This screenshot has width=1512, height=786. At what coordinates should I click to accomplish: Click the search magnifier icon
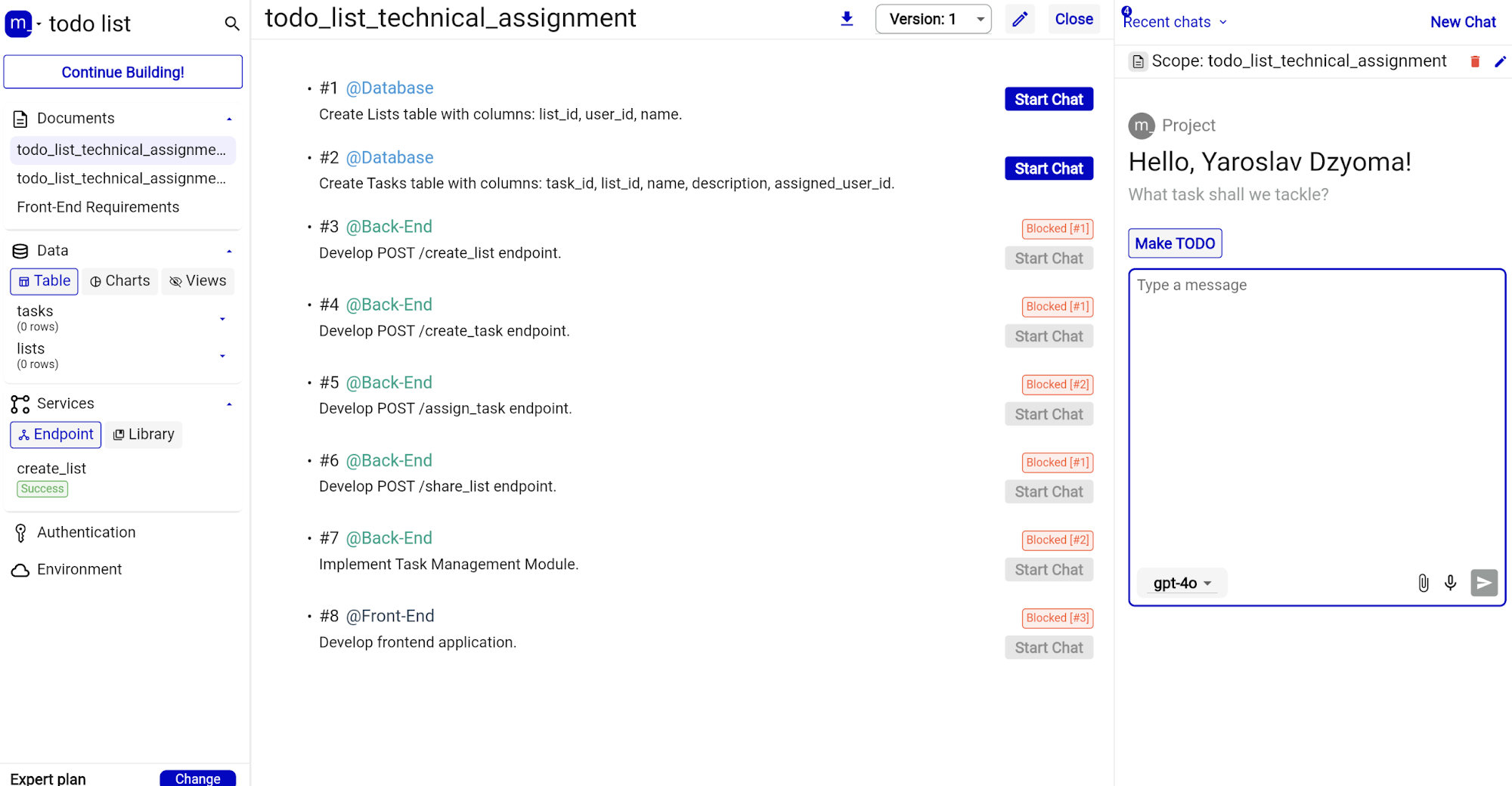tap(232, 24)
